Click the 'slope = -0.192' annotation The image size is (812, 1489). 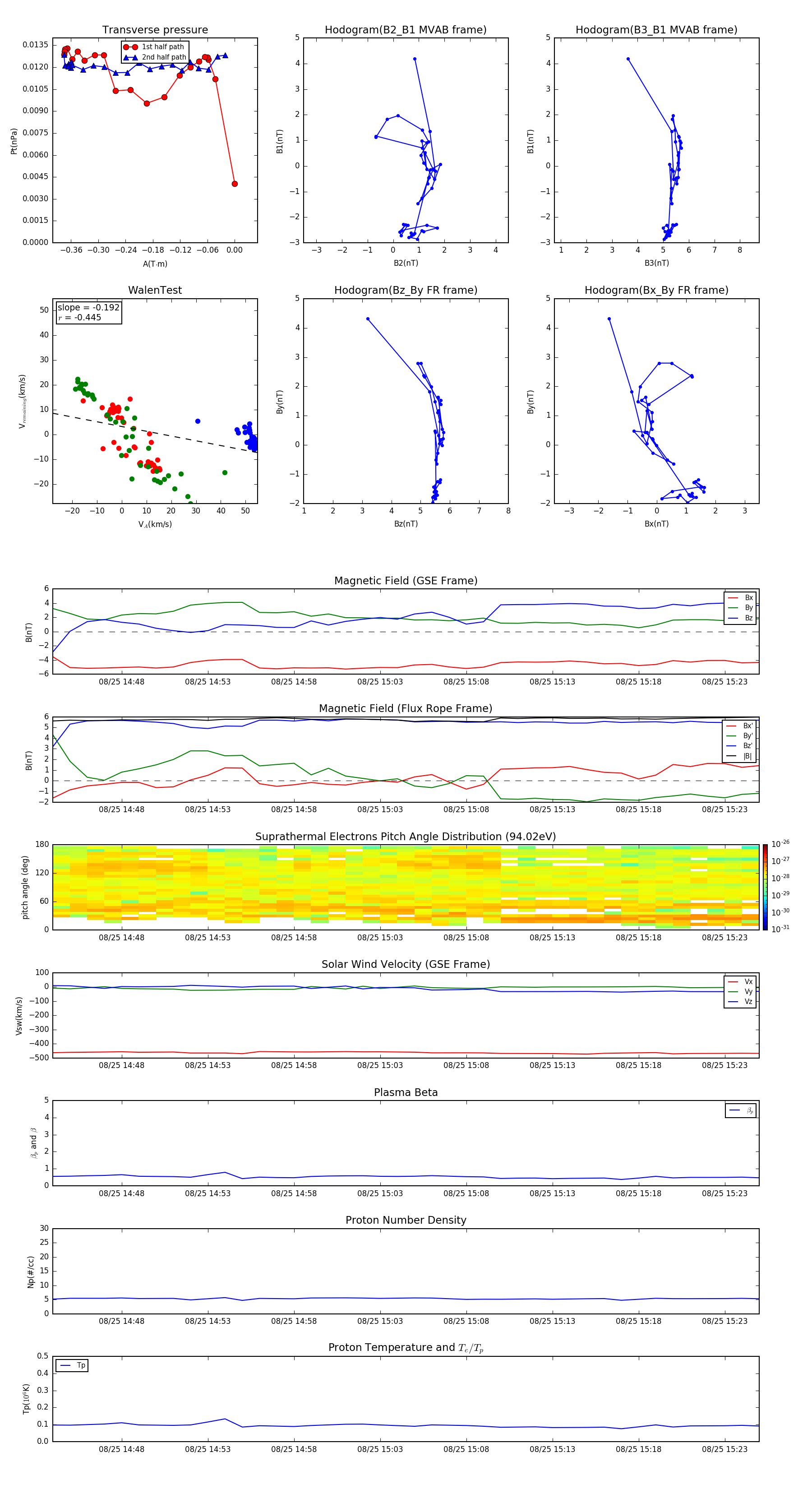click(x=88, y=308)
